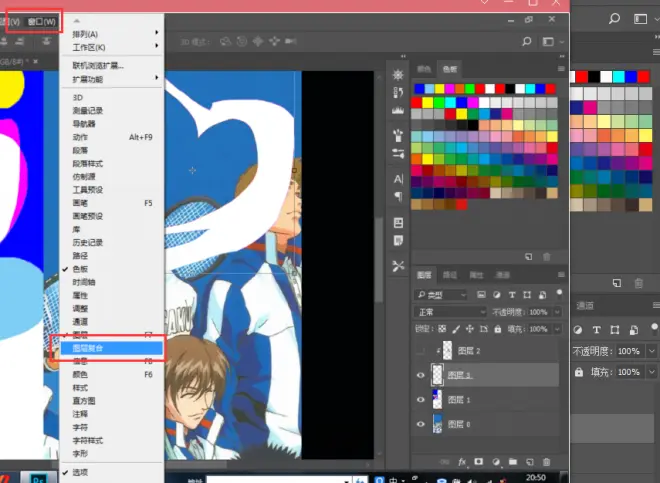The width and height of the screenshot is (660, 483).
Task: Open 不透明度 dropdown arrow in front layers panel
Action: pyautogui.click(x=557, y=312)
